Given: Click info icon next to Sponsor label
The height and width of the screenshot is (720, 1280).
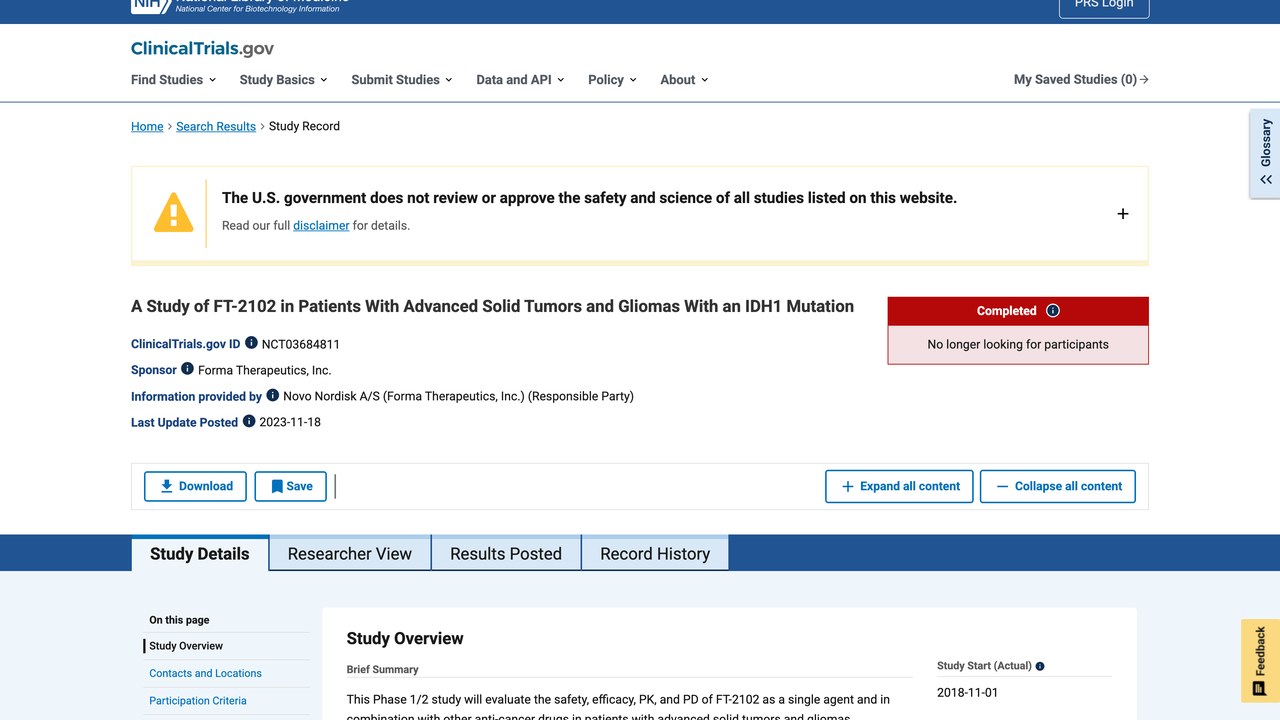Looking at the screenshot, I should pos(187,369).
